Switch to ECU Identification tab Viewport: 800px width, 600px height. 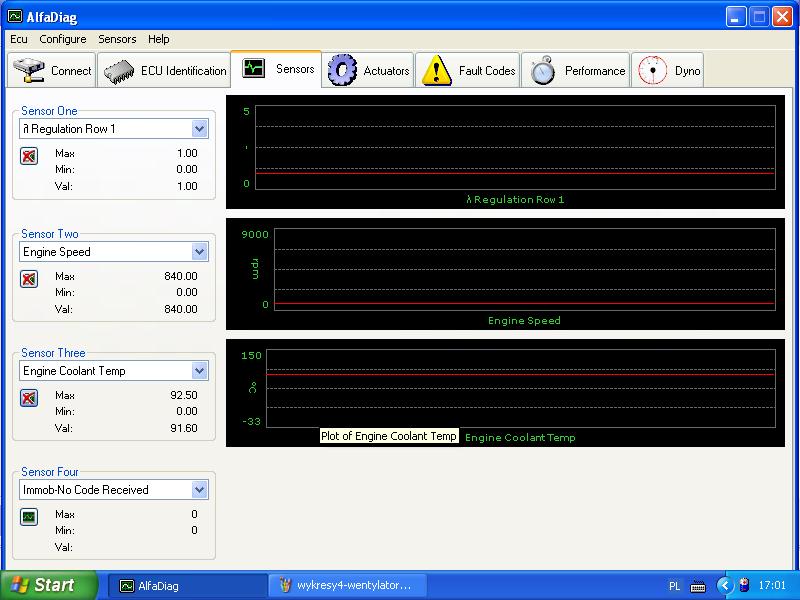[x=164, y=70]
